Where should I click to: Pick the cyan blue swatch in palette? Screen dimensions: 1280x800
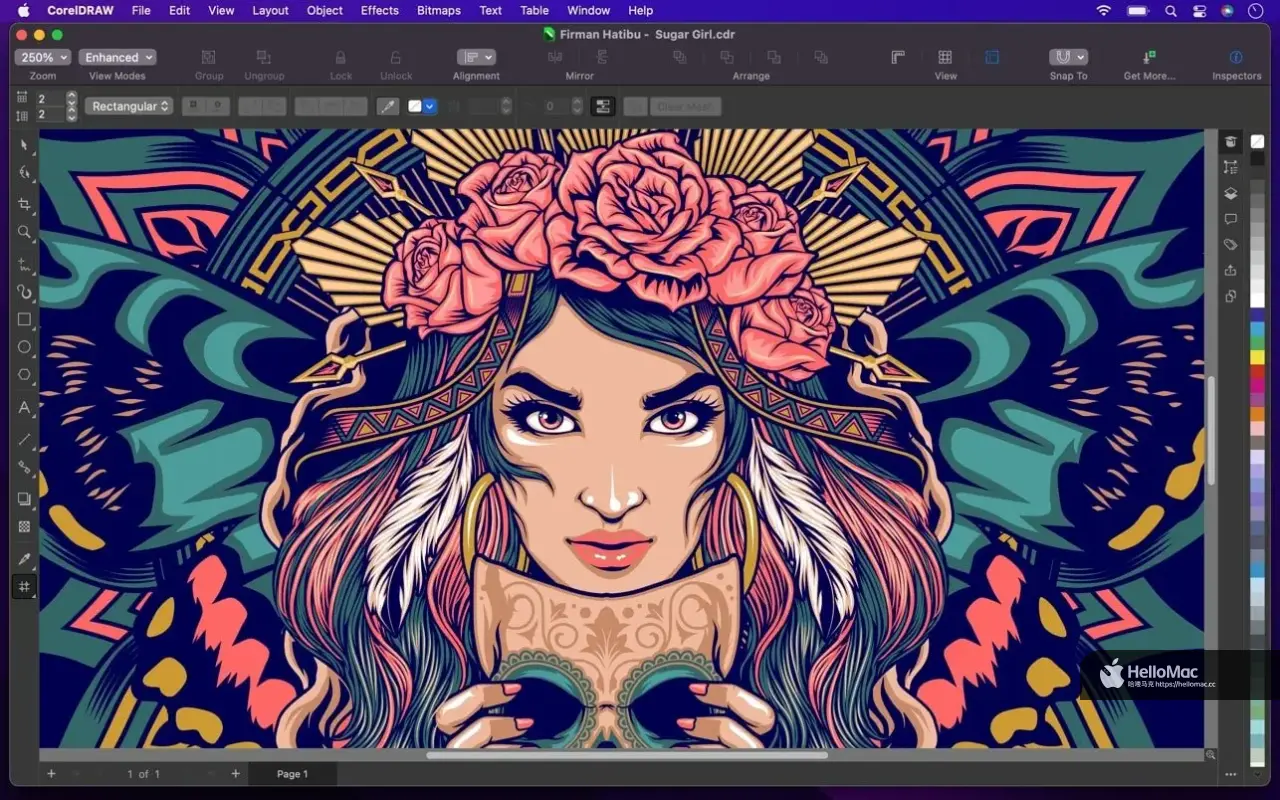(x=1257, y=329)
